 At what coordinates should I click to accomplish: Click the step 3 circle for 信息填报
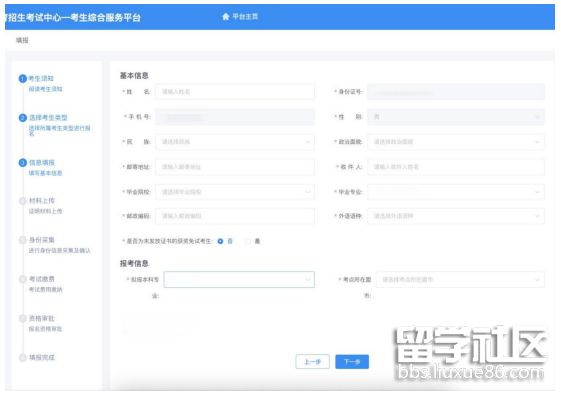tap(23, 163)
